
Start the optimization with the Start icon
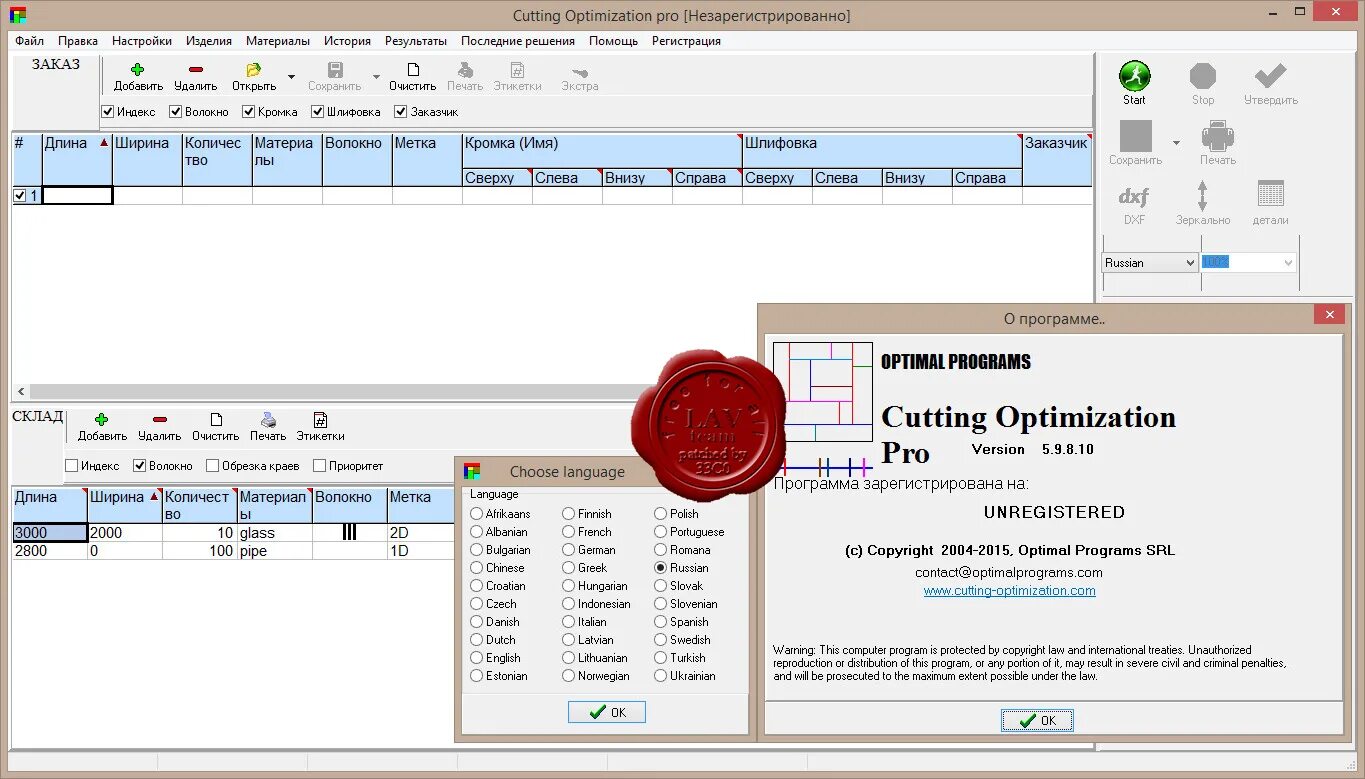(x=1134, y=76)
